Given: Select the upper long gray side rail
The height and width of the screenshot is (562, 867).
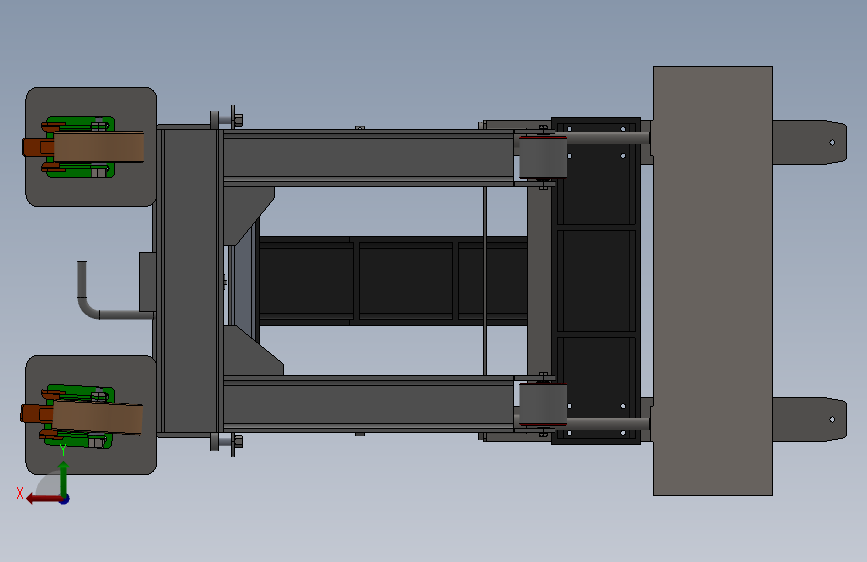Looking at the screenshot, I should 369,158.
